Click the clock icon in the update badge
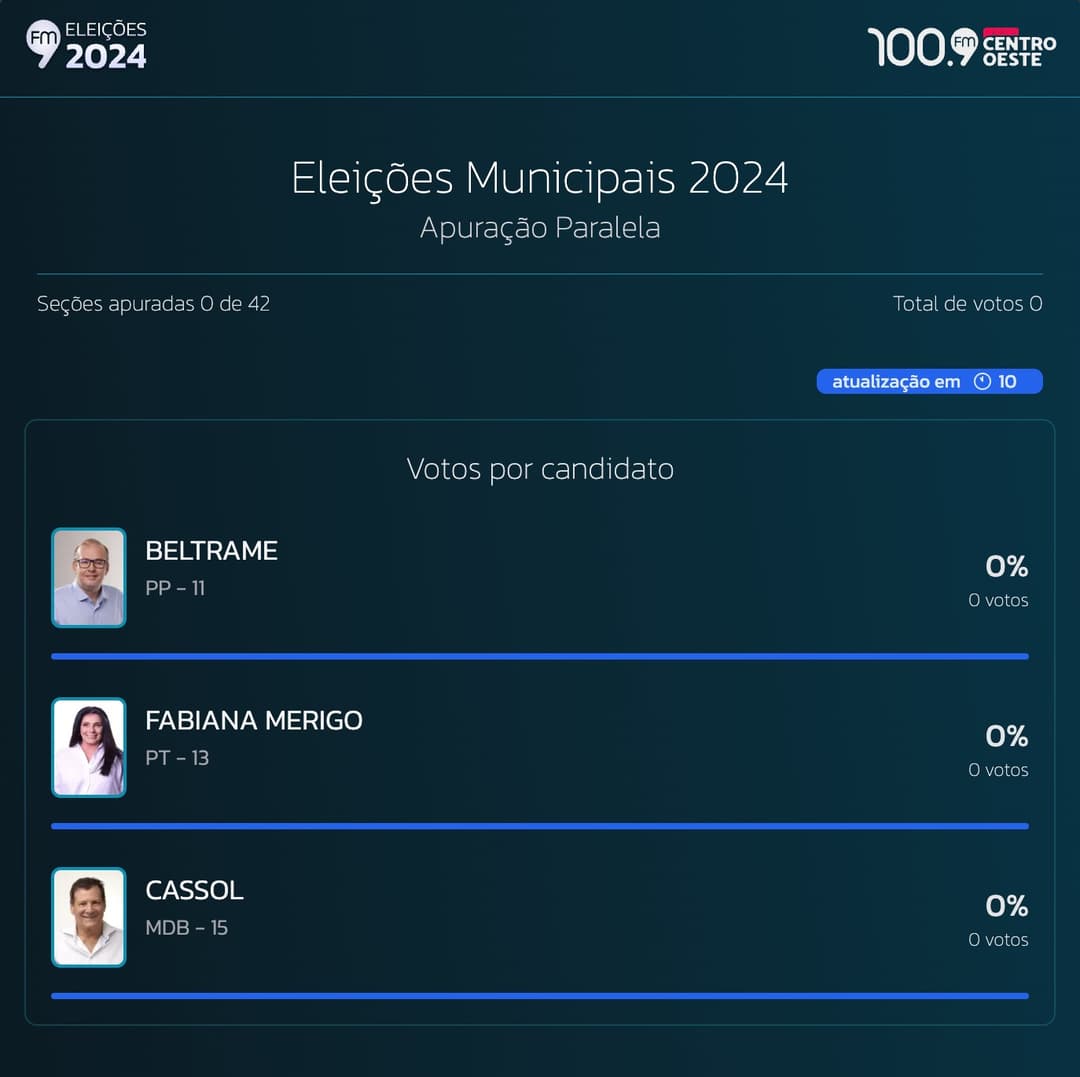The width and height of the screenshot is (1080, 1077). point(983,381)
